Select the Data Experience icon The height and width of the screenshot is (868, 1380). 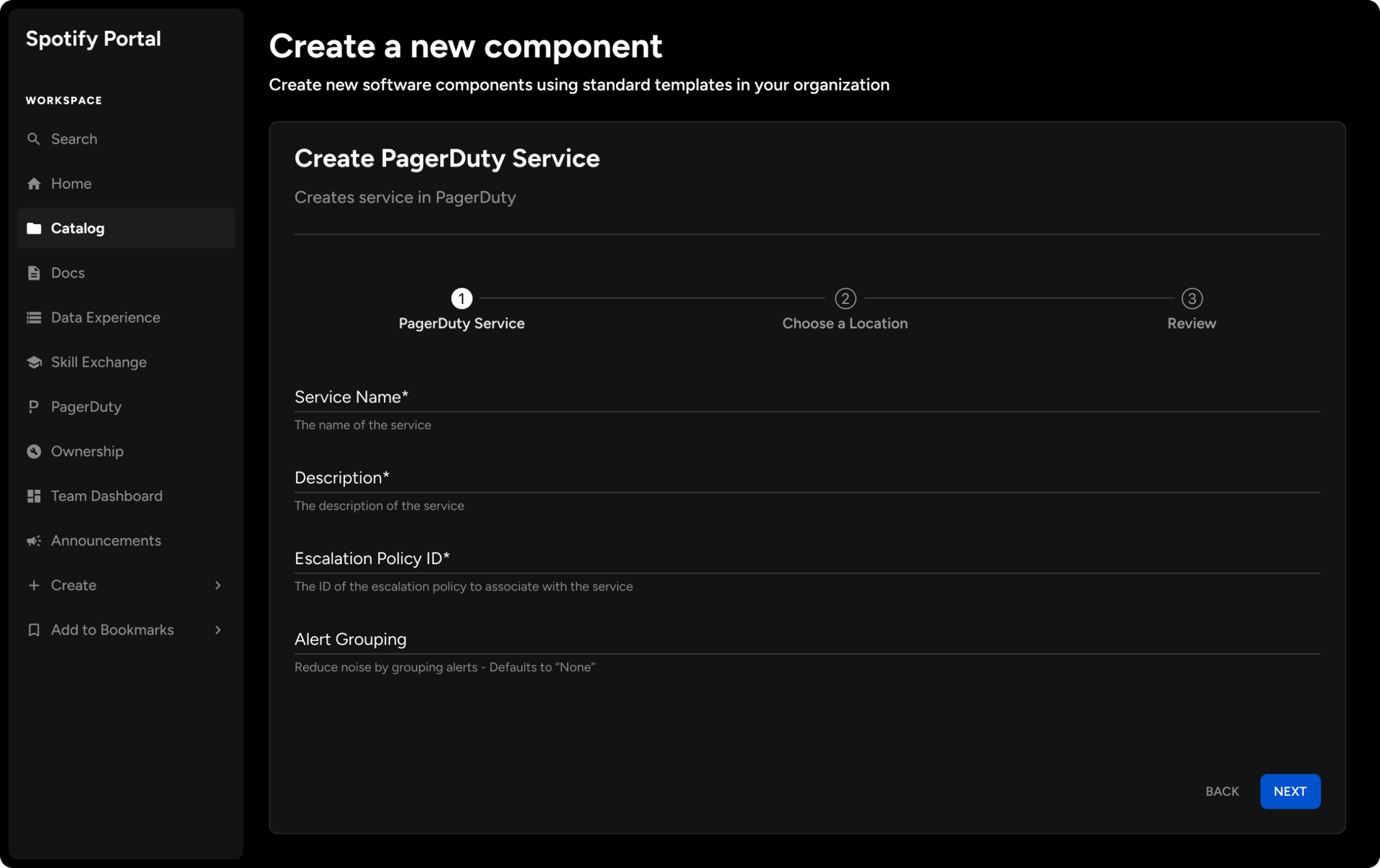[x=34, y=317]
